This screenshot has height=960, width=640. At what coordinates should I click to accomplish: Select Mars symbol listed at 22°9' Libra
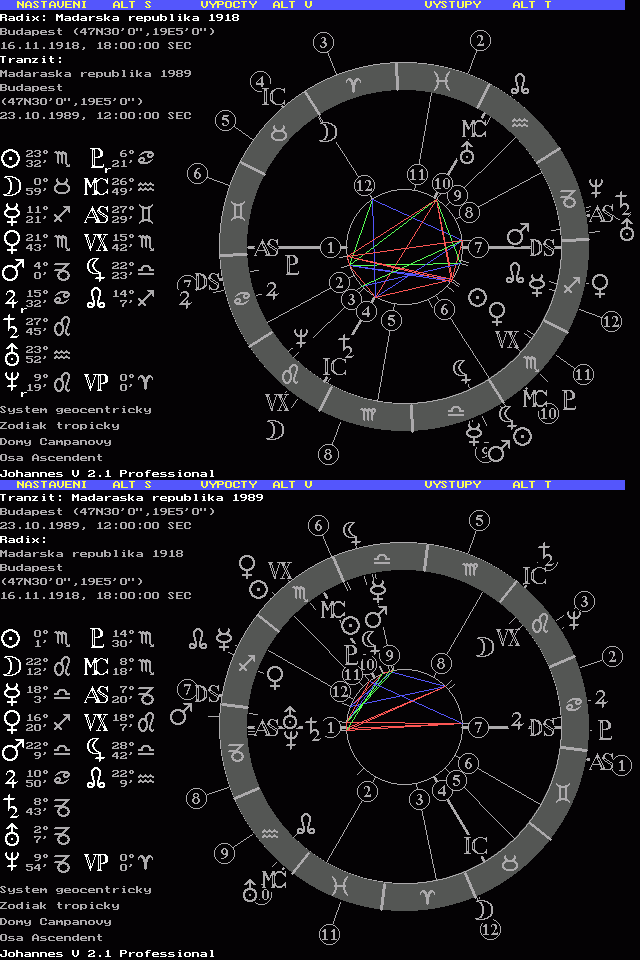tap(11, 749)
